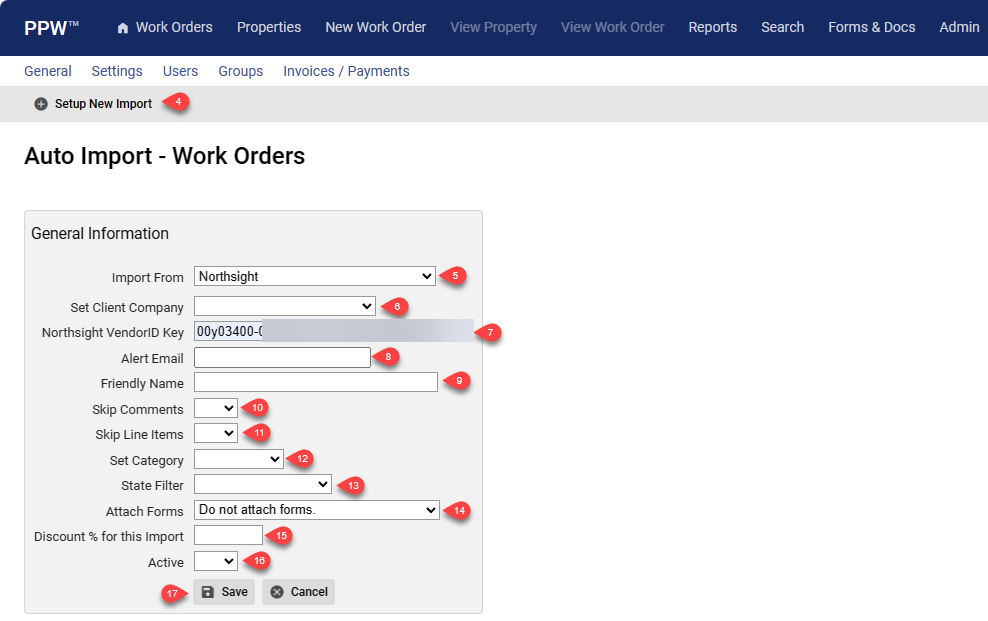Open the Reports menu
The width and height of the screenshot is (988, 621).
click(x=713, y=27)
